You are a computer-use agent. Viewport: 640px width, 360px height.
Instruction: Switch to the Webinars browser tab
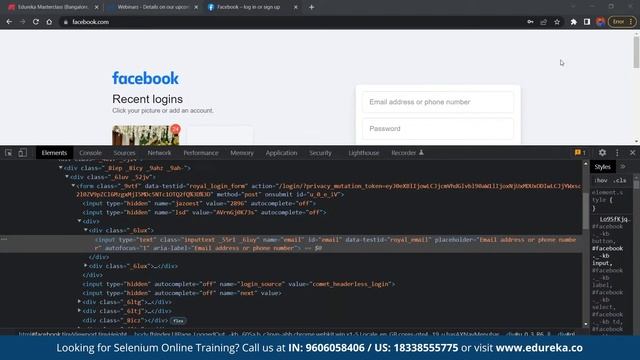(152, 7)
